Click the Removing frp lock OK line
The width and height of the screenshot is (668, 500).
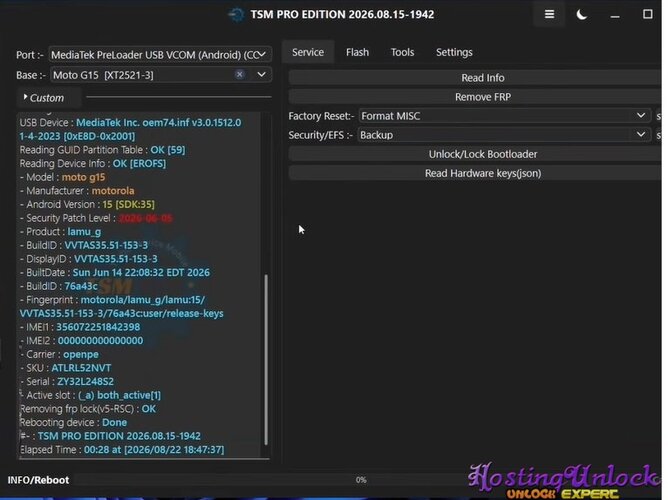tap(88, 409)
